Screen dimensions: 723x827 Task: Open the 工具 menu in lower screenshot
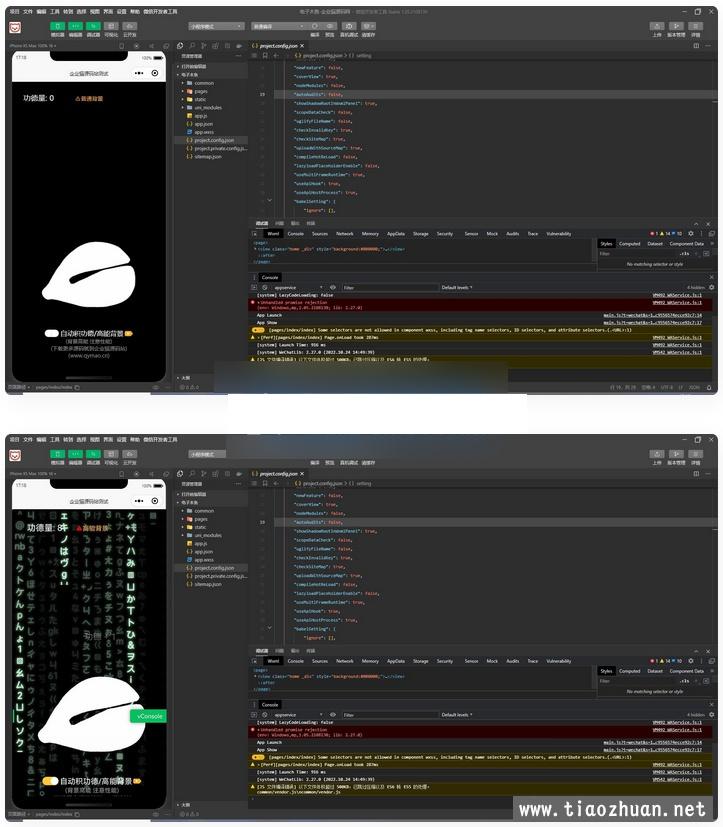[x=55, y=439]
